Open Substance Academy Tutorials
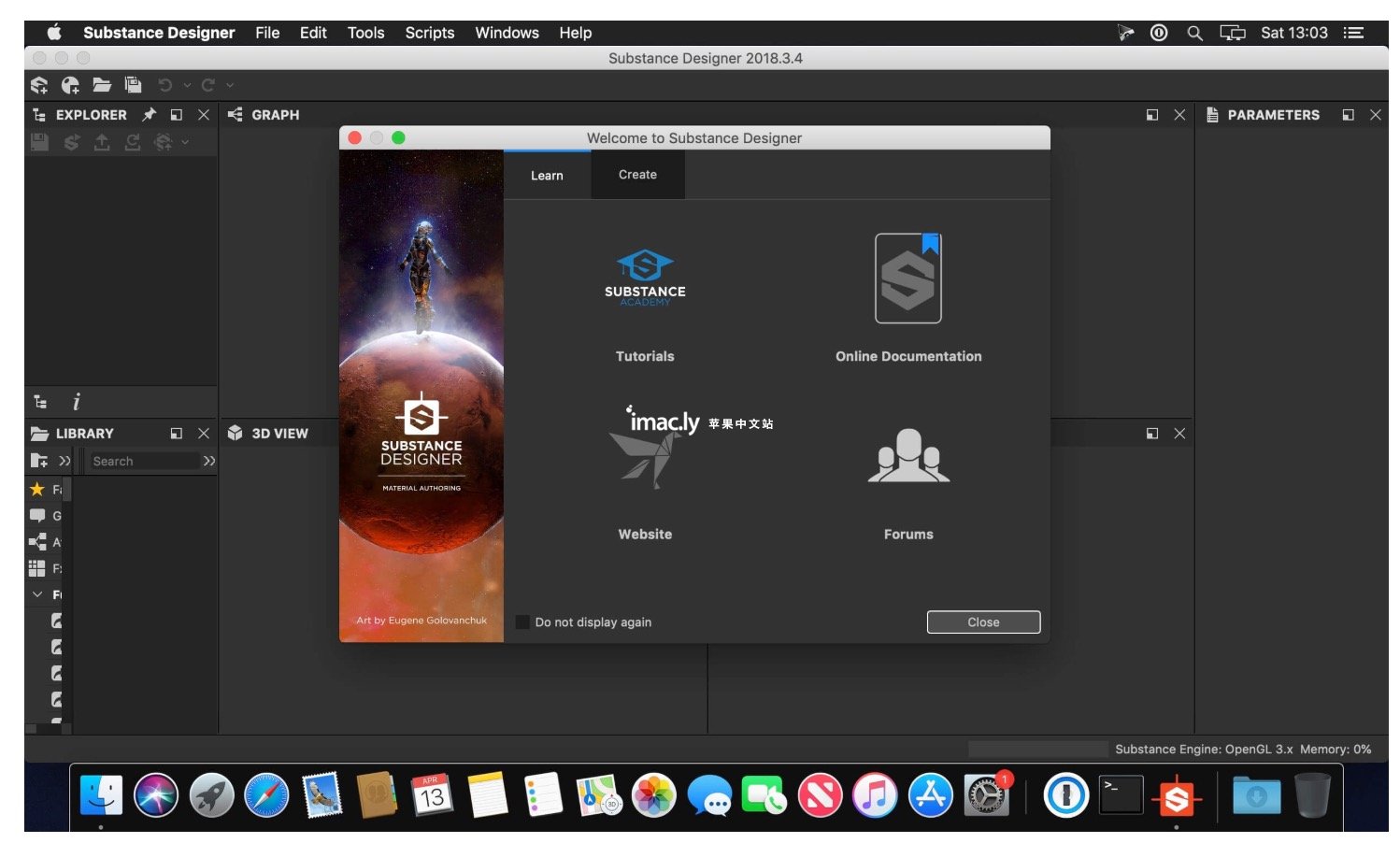This screenshot has width=1400, height=843. 645,304
